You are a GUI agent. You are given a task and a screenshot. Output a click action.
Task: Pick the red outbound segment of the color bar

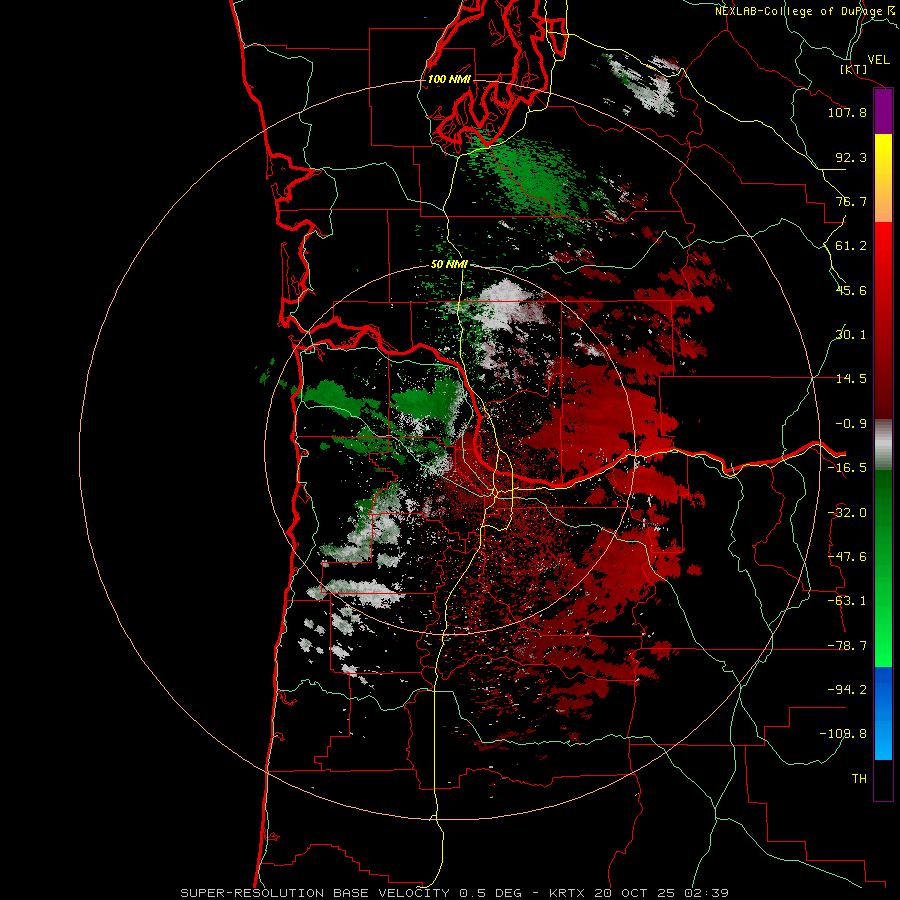coord(883,320)
